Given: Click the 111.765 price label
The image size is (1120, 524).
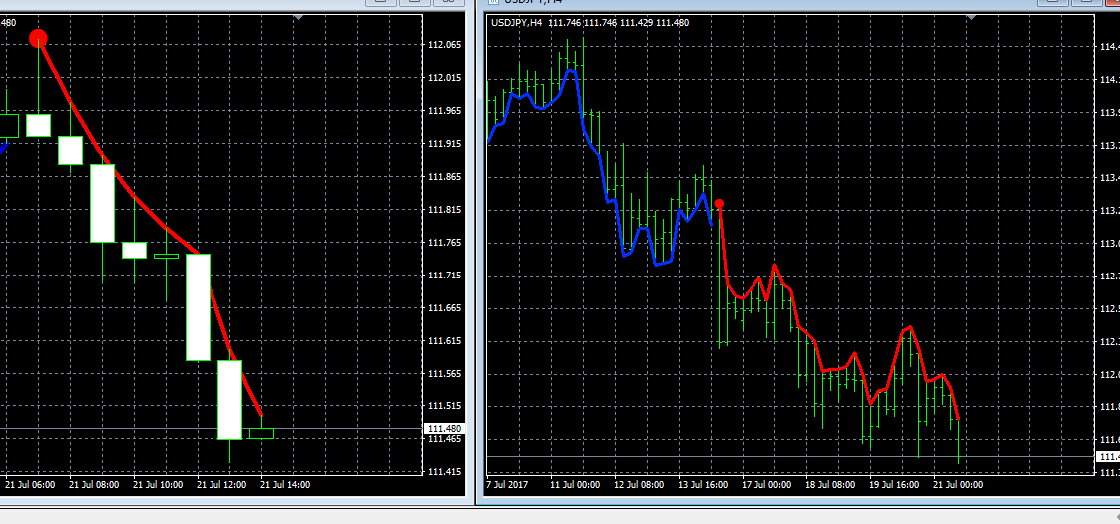Looking at the screenshot, I should click(444, 243).
